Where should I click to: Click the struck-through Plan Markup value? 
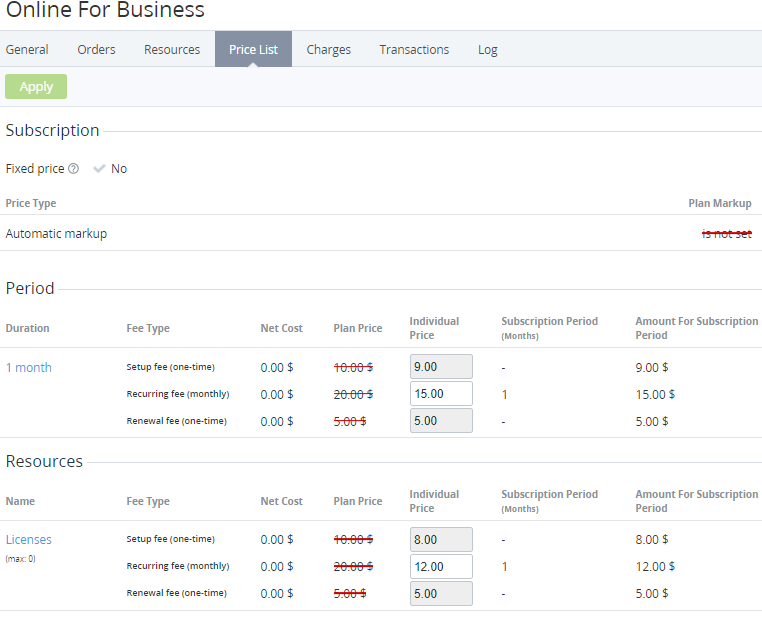726,233
